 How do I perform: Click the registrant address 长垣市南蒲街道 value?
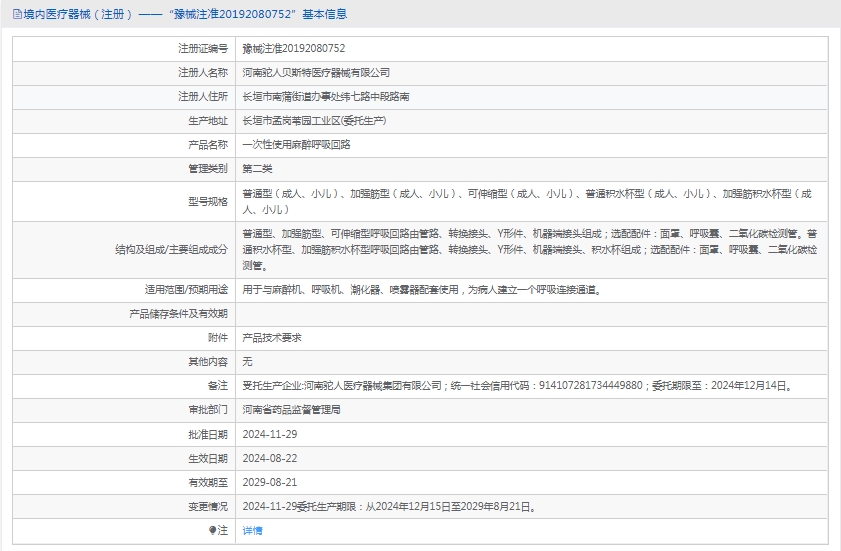click(x=325, y=97)
